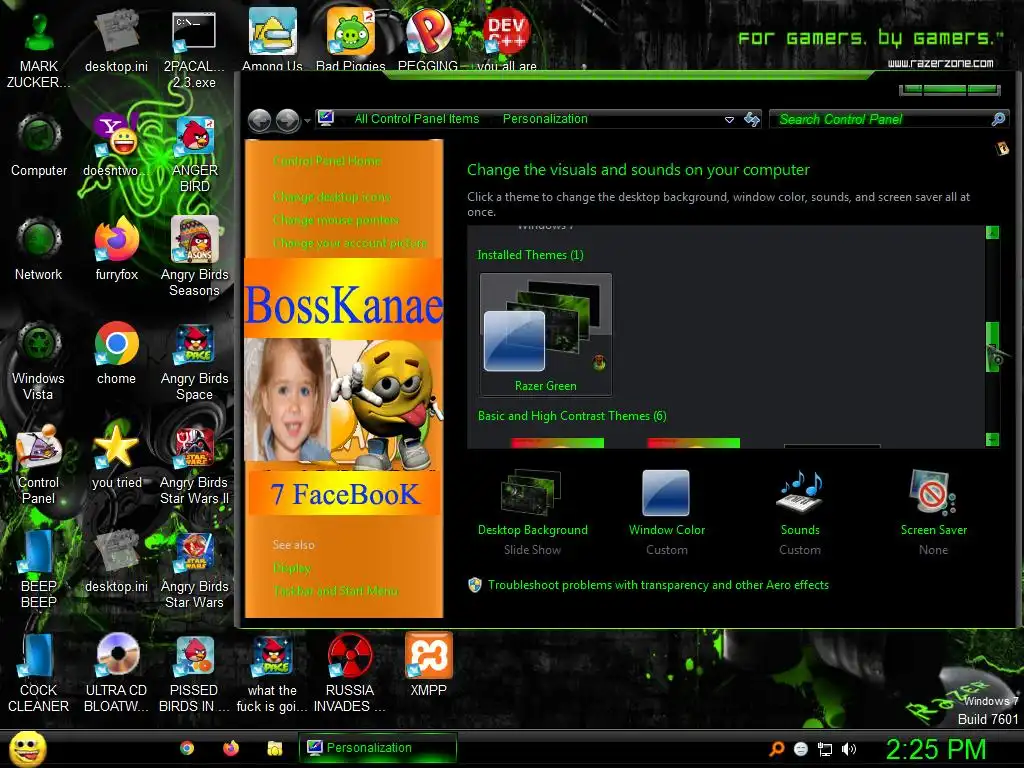Open Control Panel Home link
1024x768 pixels.
(327, 161)
